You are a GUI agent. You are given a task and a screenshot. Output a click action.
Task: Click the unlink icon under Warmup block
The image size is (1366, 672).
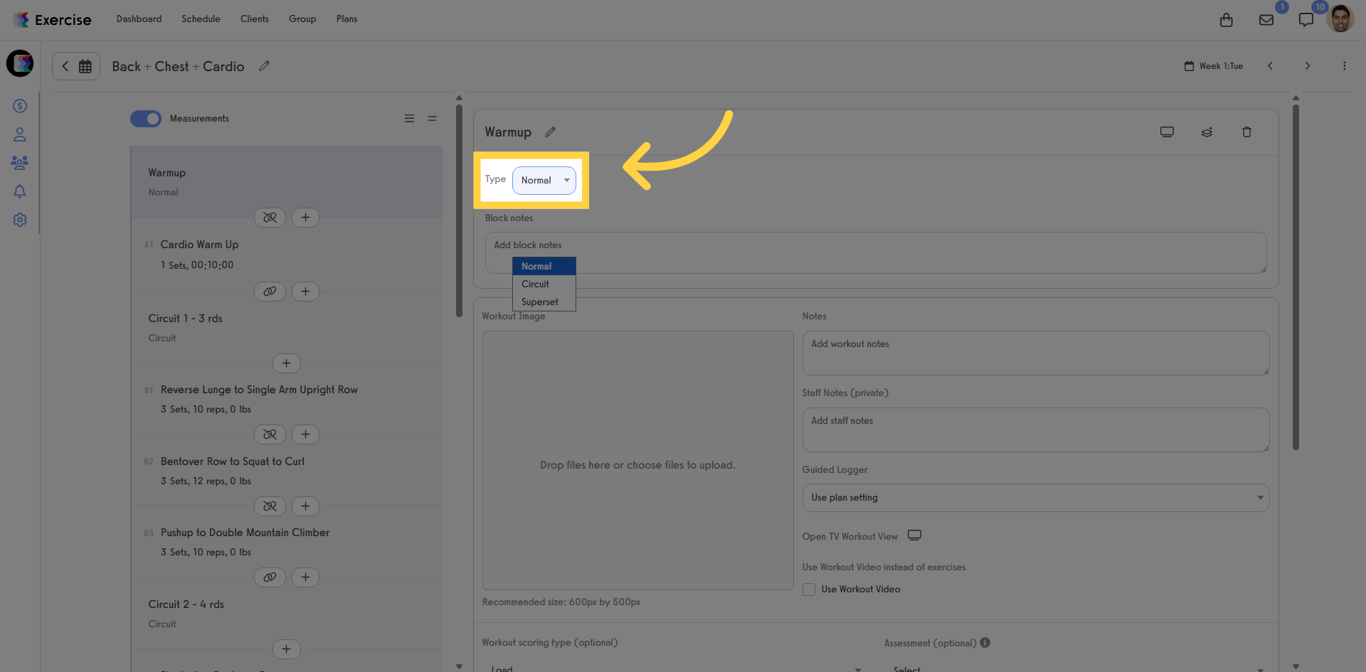[270, 217]
